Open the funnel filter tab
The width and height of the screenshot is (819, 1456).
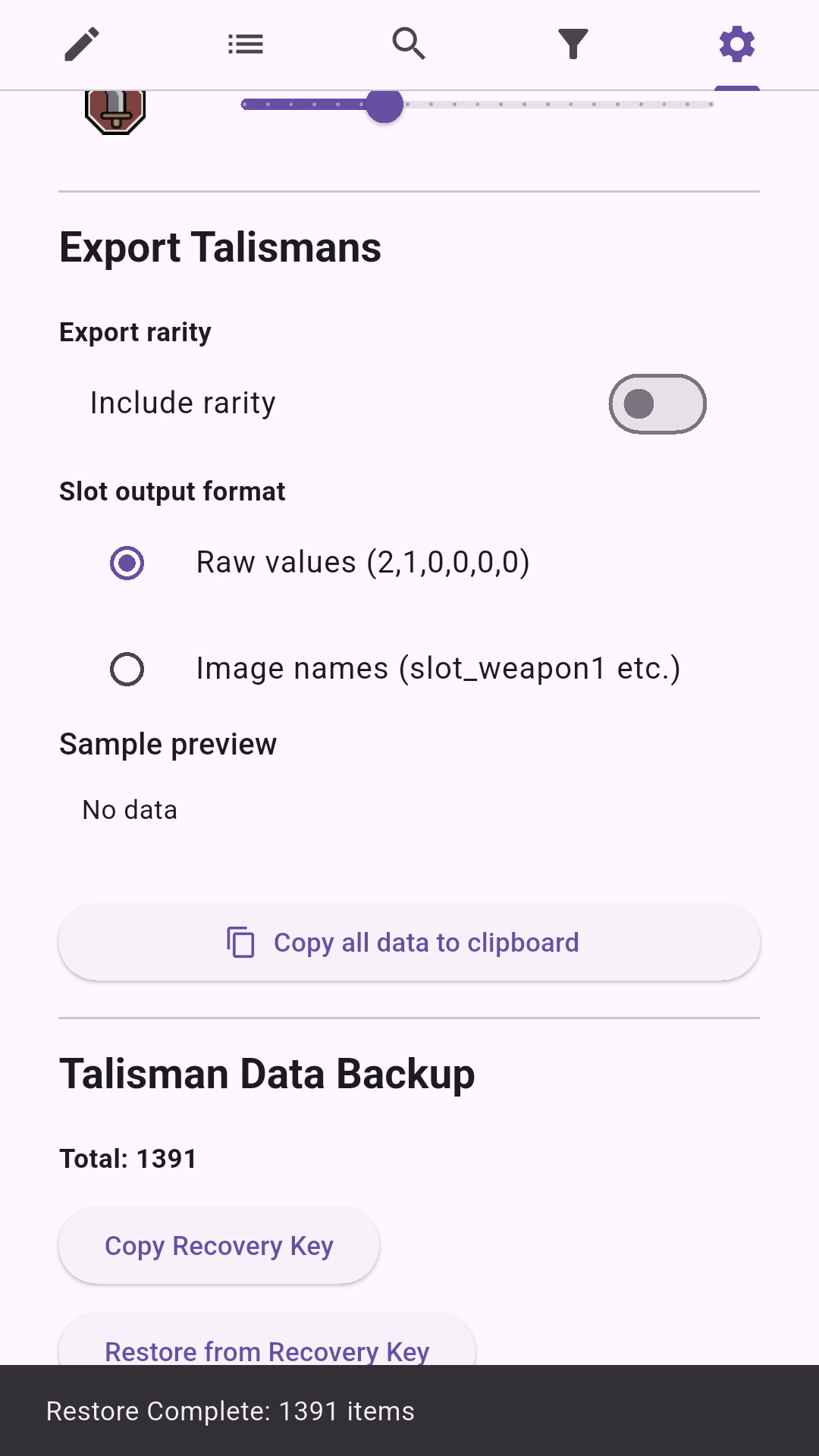click(x=573, y=44)
